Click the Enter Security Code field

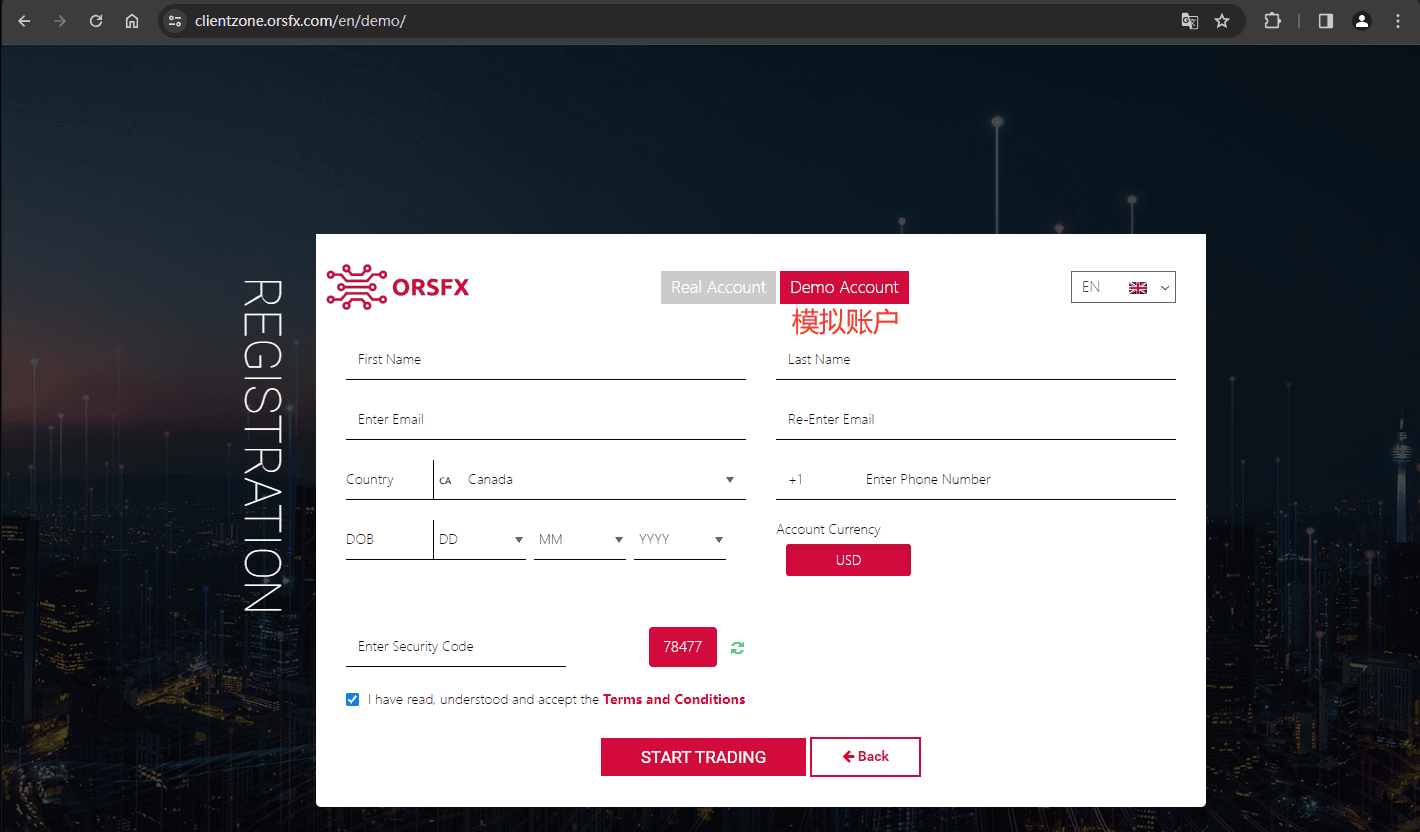click(x=456, y=647)
